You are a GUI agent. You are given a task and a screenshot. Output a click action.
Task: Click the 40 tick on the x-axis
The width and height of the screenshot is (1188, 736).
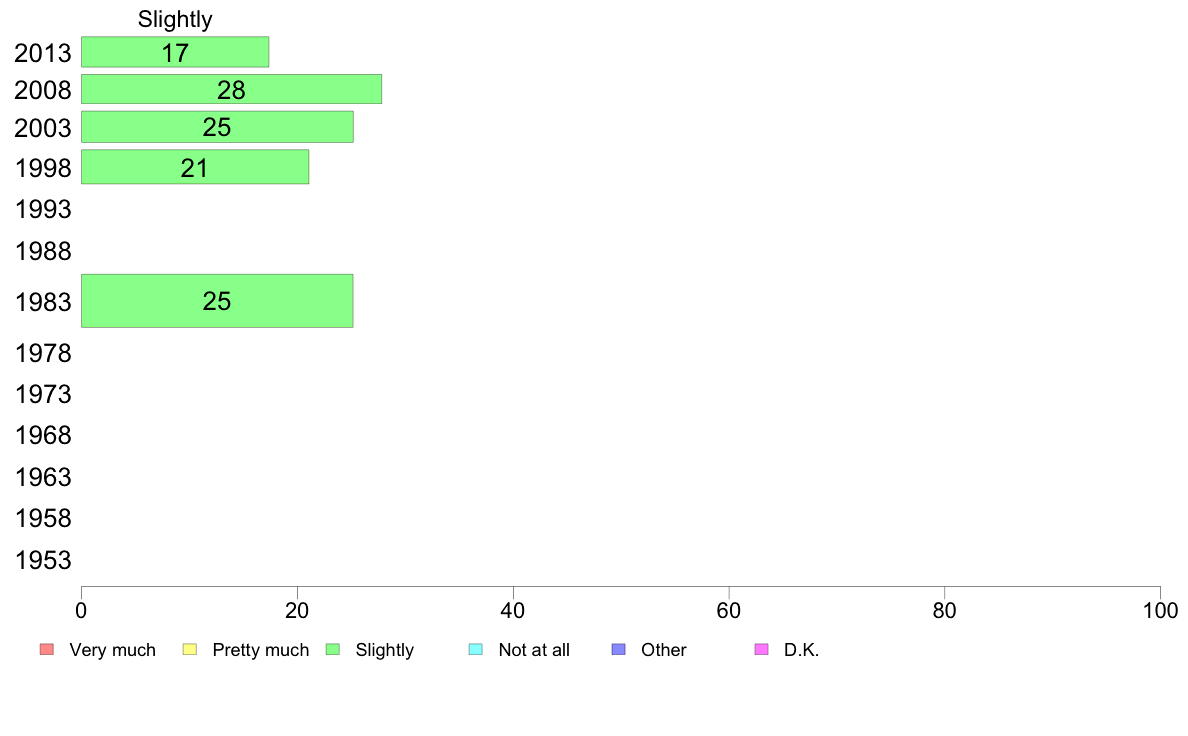(513, 610)
